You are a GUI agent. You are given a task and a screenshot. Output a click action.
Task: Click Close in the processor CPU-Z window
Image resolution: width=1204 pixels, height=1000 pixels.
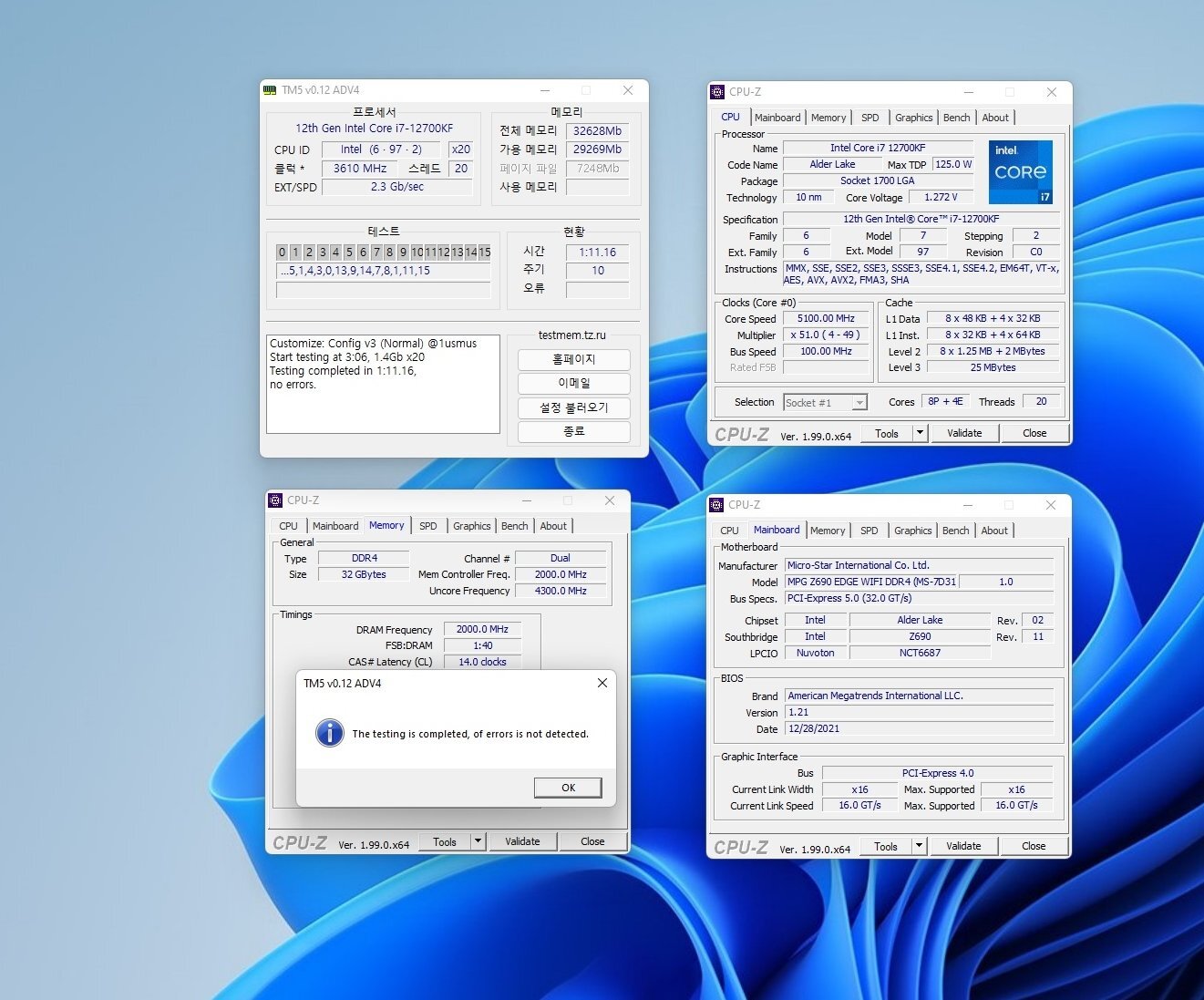[x=1034, y=433]
